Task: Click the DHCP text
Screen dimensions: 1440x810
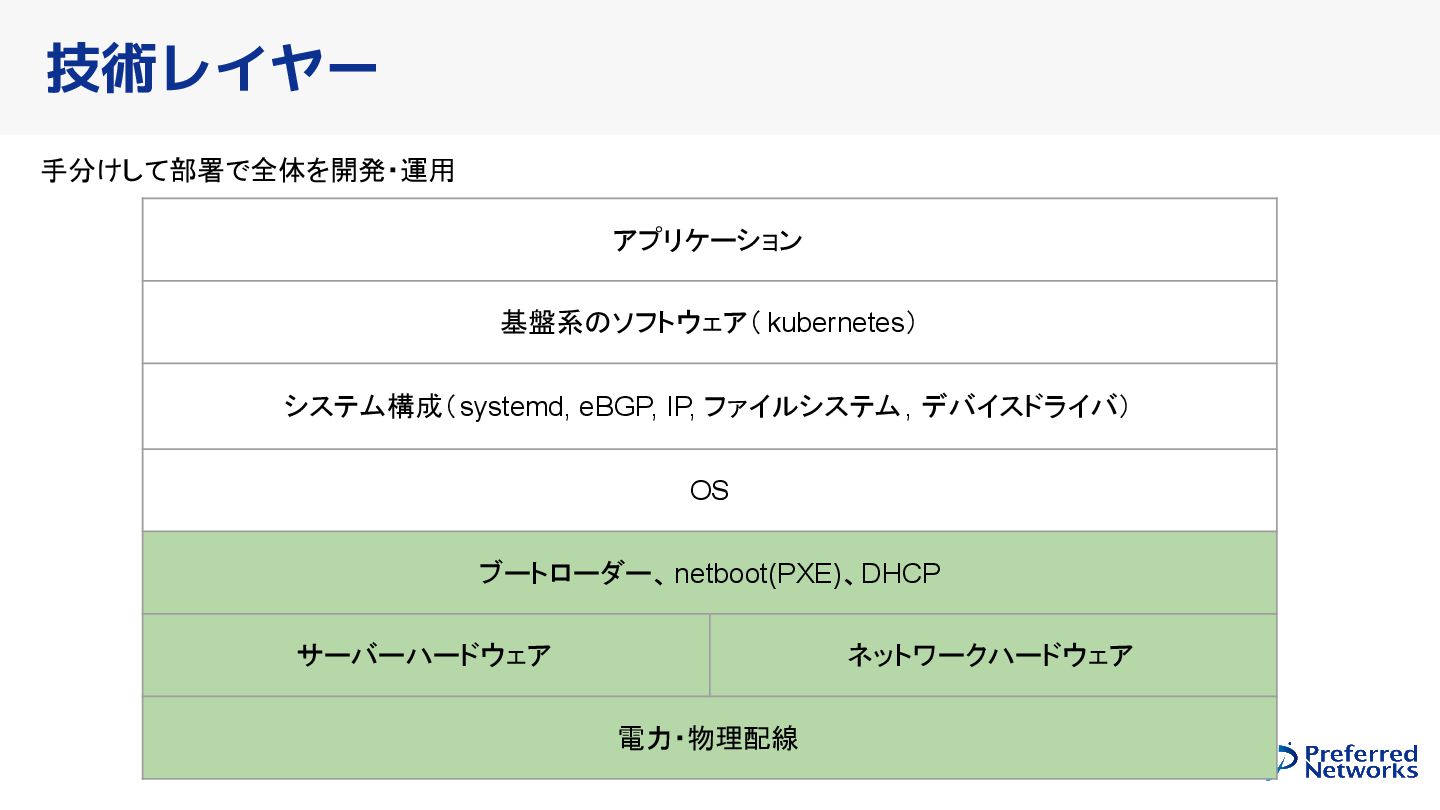Action: point(900,574)
